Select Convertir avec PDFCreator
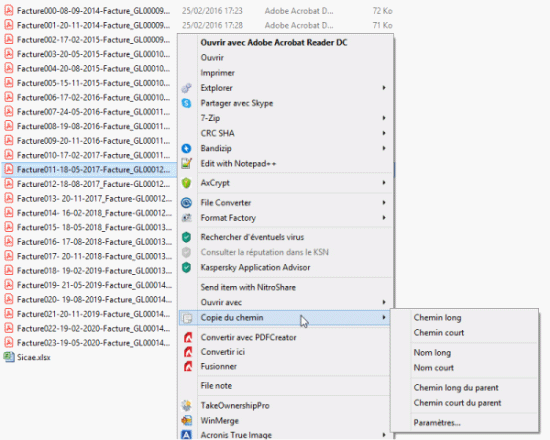This screenshot has height=440, width=550. coord(248,338)
